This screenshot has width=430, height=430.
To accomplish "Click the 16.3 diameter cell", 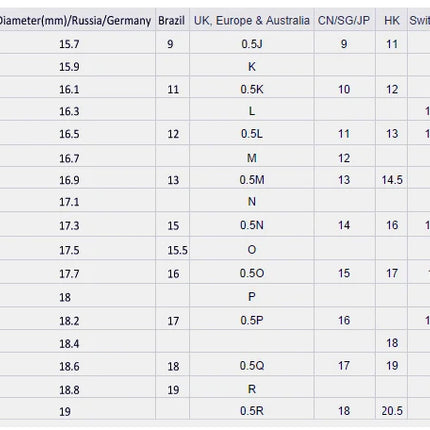I will point(69,111).
